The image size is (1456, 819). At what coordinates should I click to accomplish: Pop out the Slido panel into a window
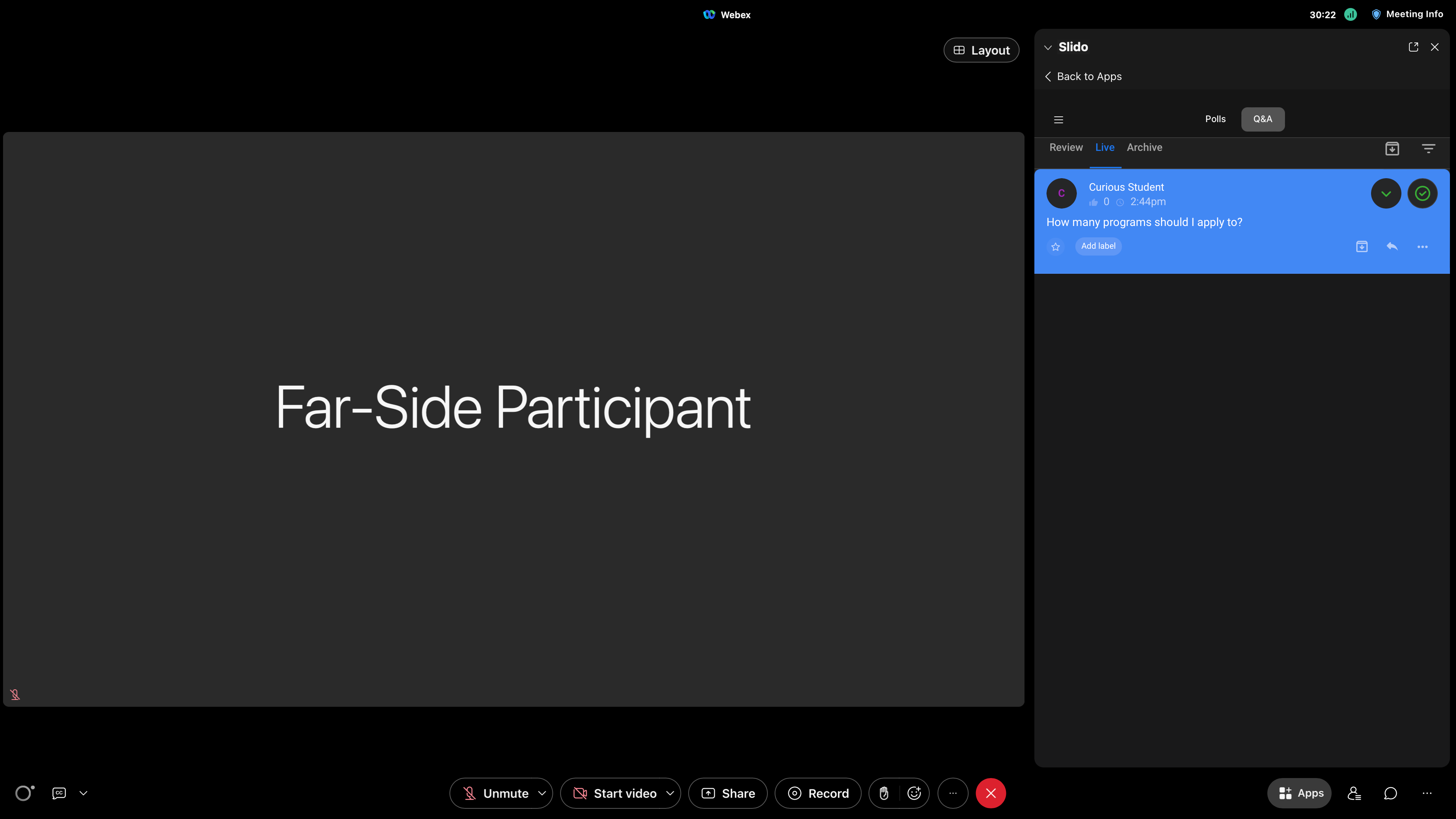pyautogui.click(x=1413, y=47)
